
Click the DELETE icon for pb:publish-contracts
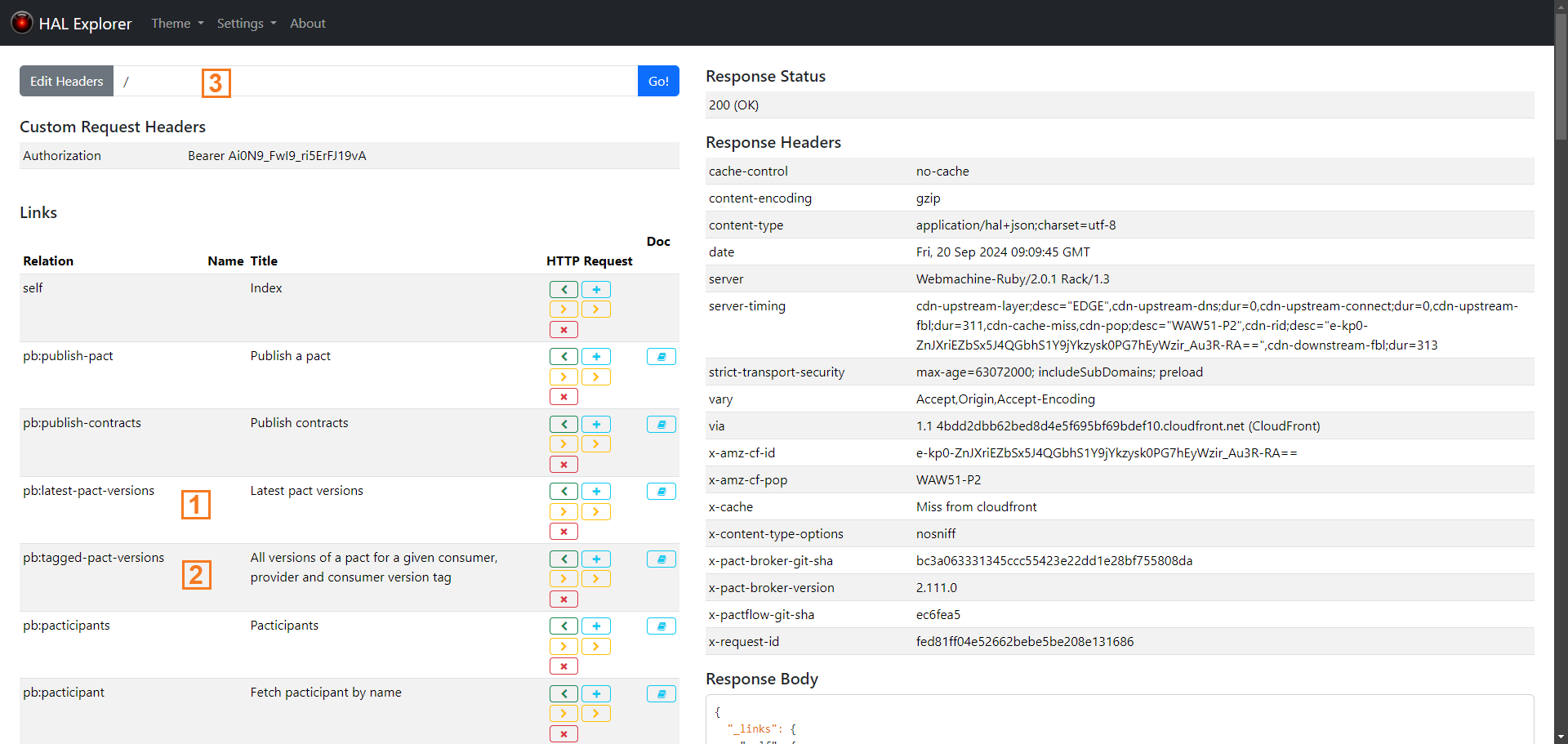pos(563,464)
